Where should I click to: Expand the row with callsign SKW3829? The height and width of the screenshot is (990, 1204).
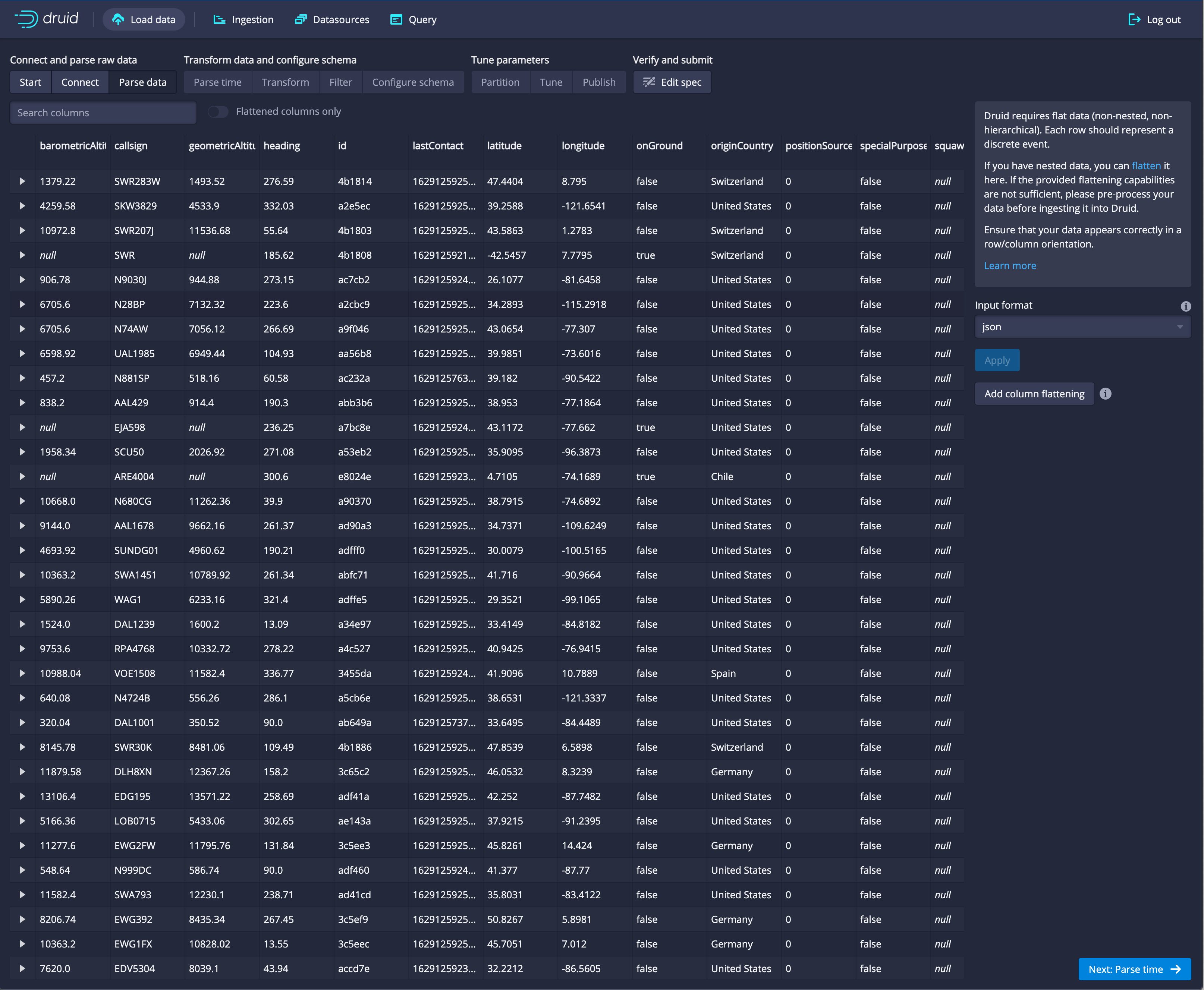(x=22, y=206)
